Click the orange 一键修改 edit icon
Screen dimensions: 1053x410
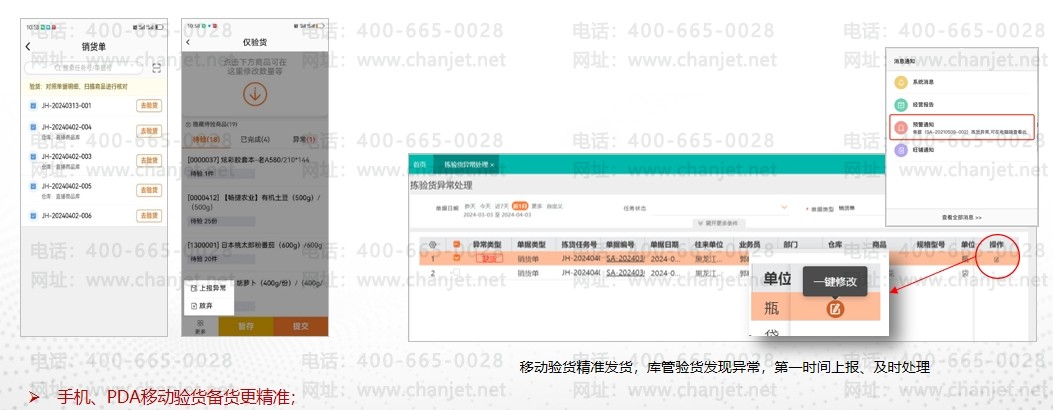point(835,308)
